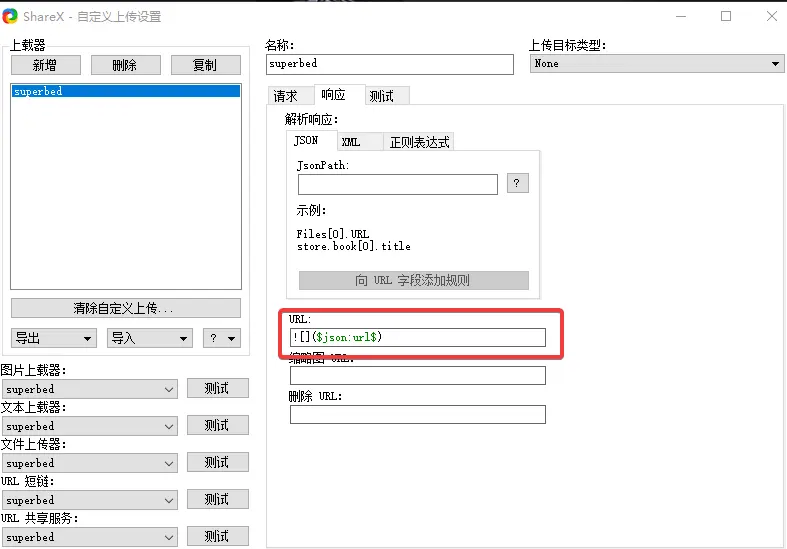
Task: Click the ? help button beside JsonPath
Action: click(x=517, y=183)
